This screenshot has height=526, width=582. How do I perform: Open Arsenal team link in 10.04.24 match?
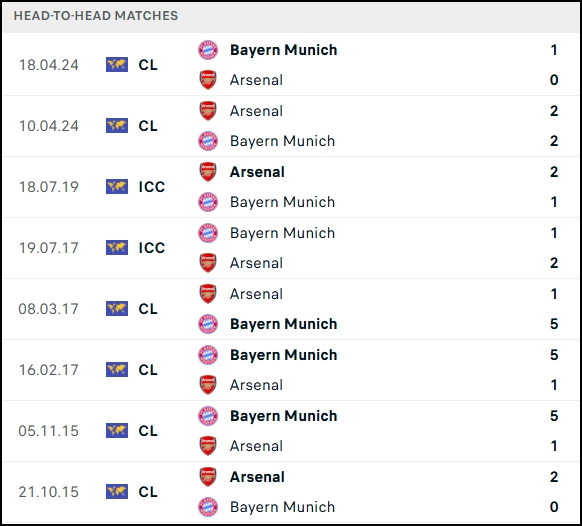coord(256,111)
